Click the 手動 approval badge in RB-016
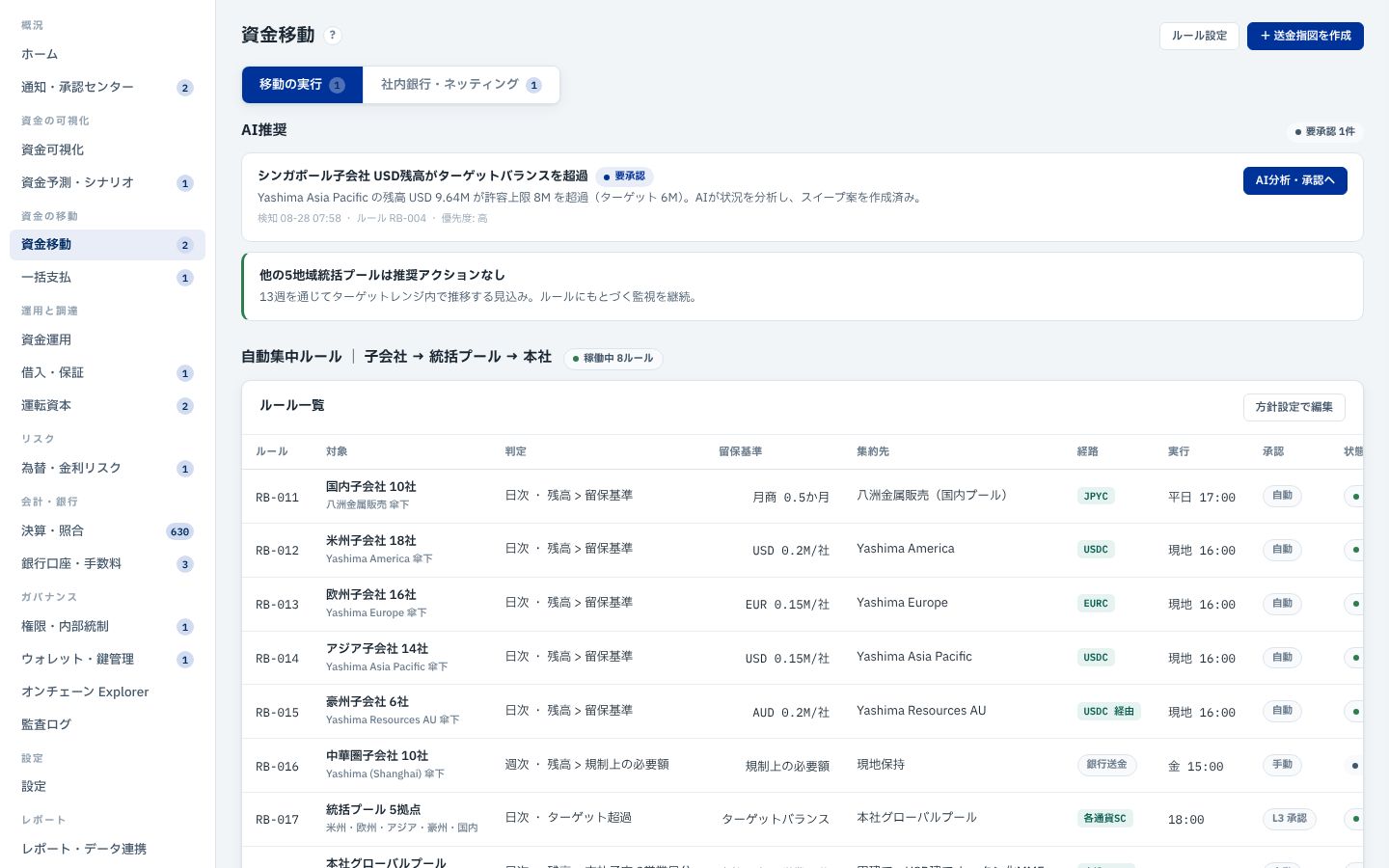Screen dimensions: 1389x868 (x=1282, y=765)
